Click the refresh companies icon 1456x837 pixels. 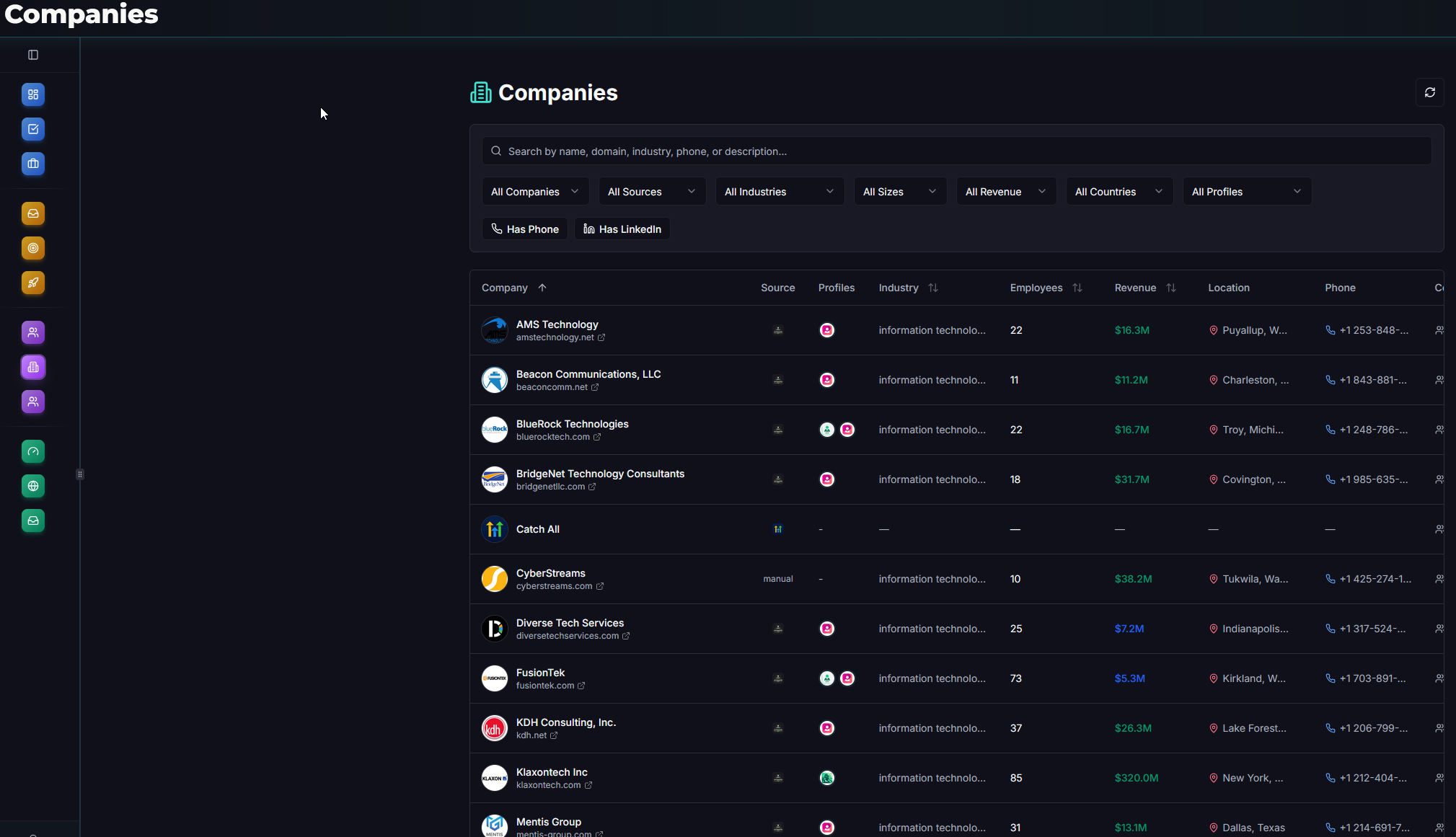(x=1429, y=92)
